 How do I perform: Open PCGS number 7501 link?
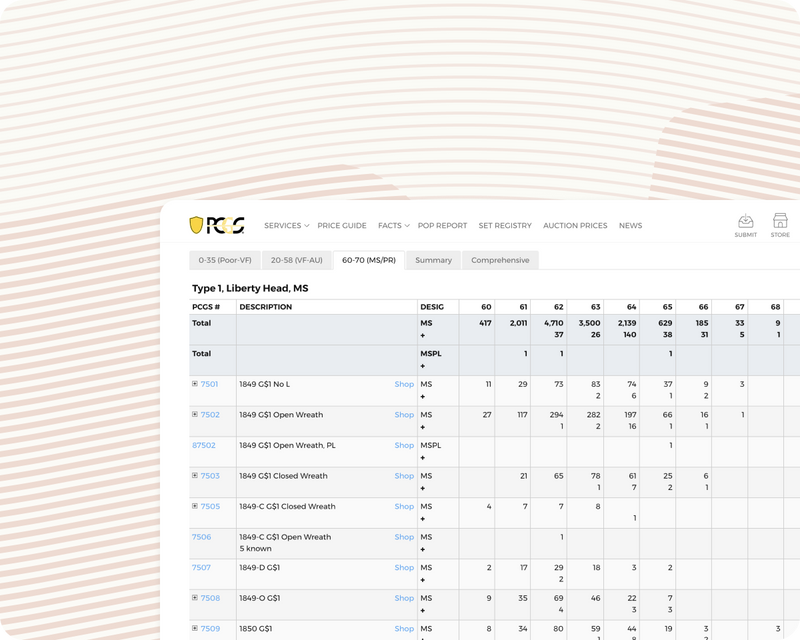point(209,384)
